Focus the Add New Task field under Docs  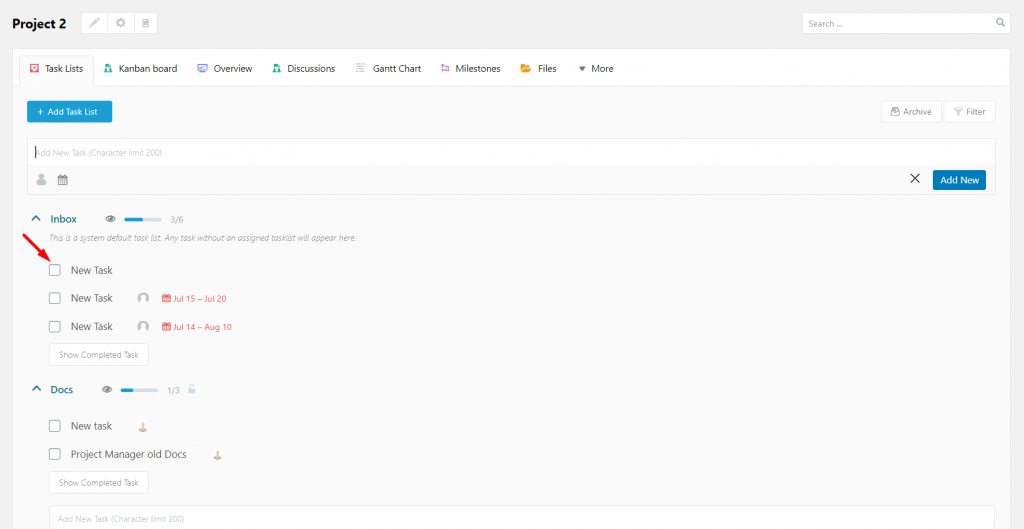click(x=522, y=518)
